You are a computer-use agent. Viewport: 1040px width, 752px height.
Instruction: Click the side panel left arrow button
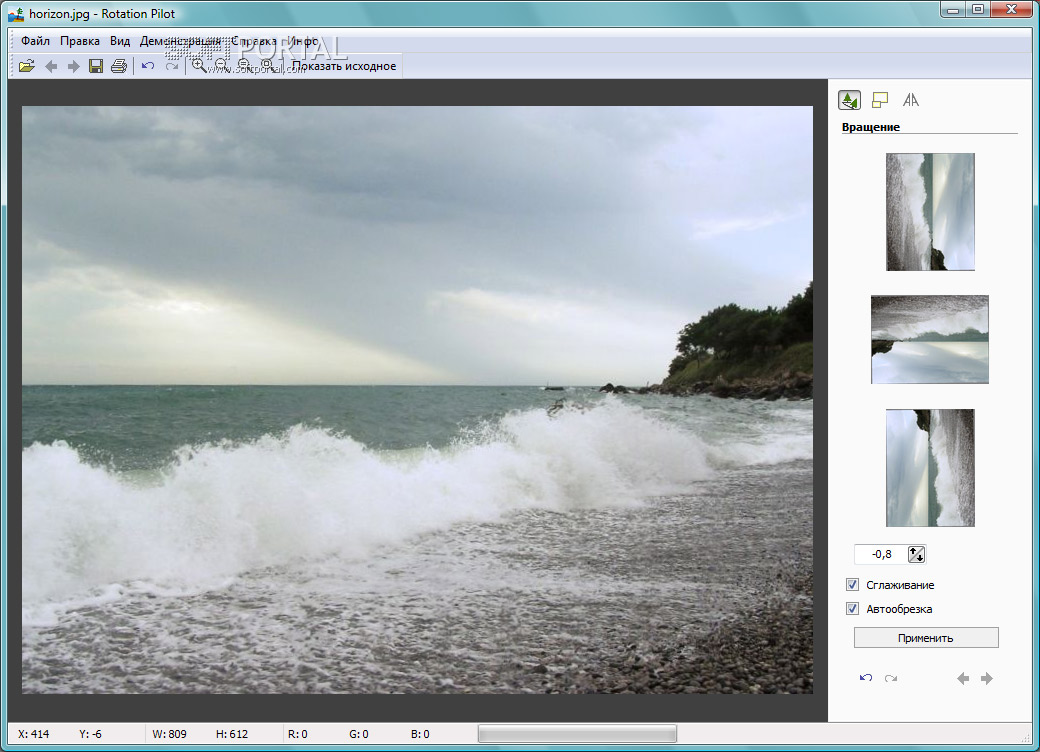[963, 678]
